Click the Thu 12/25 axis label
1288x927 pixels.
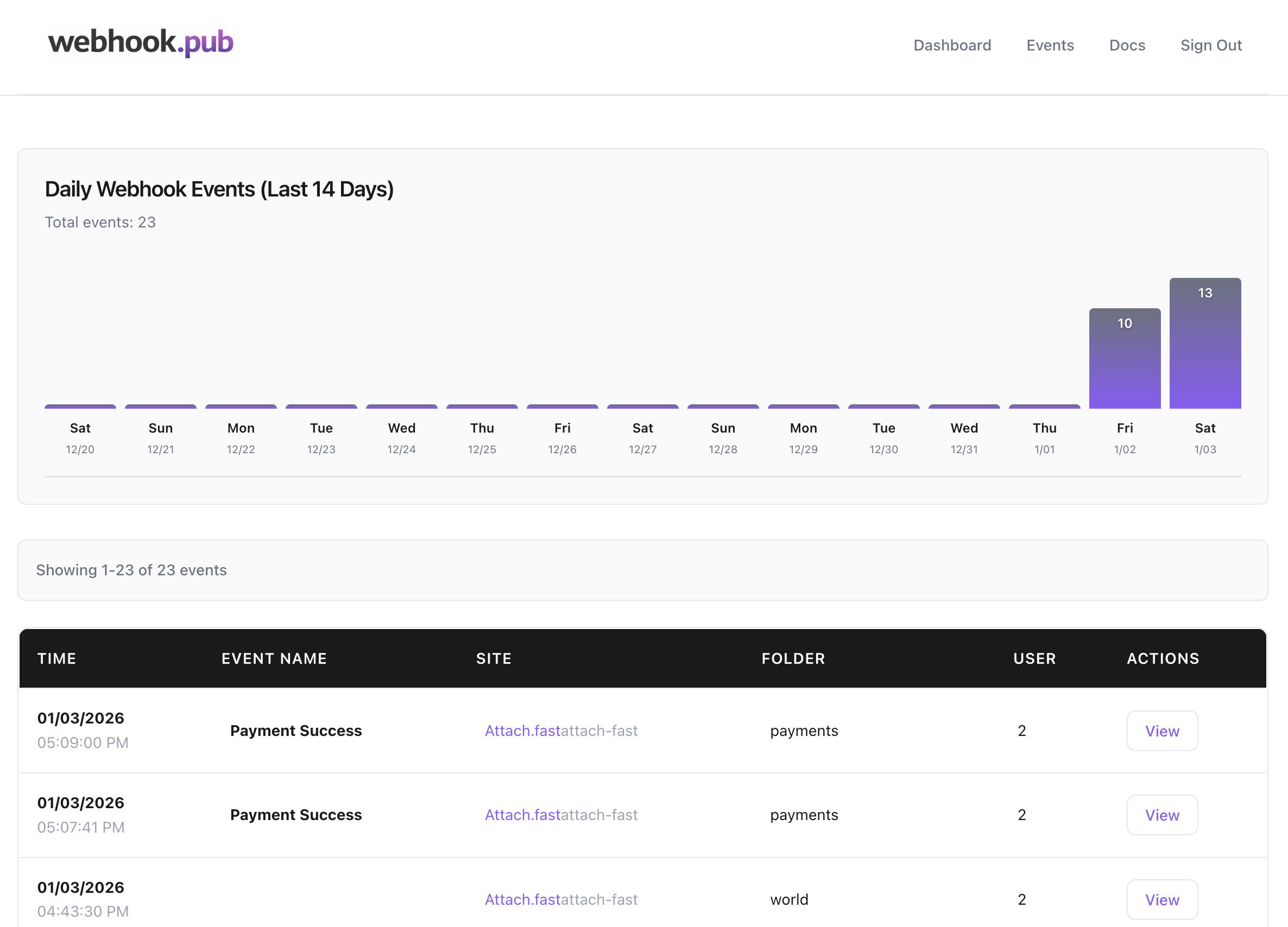tap(482, 438)
